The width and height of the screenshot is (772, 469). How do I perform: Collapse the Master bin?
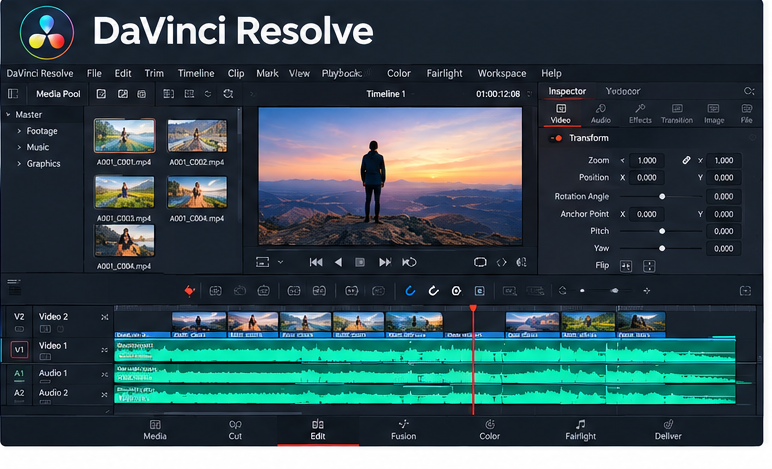[x=8, y=114]
